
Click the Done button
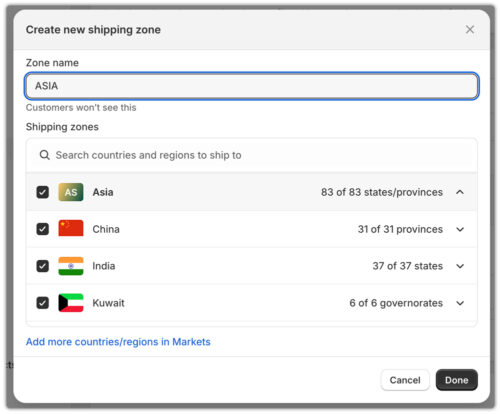click(457, 380)
